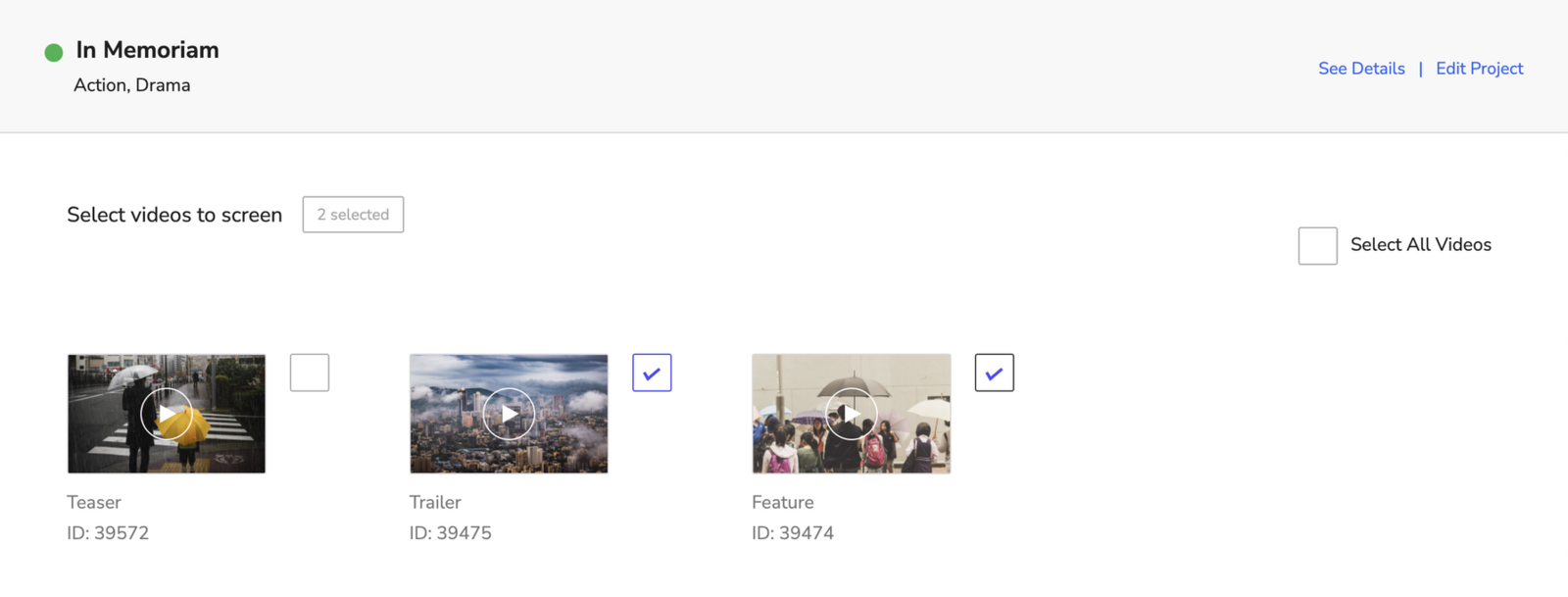The image size is (1568, 597).
Task: Click the "2 selected" badge
Action: pos(353,215)
